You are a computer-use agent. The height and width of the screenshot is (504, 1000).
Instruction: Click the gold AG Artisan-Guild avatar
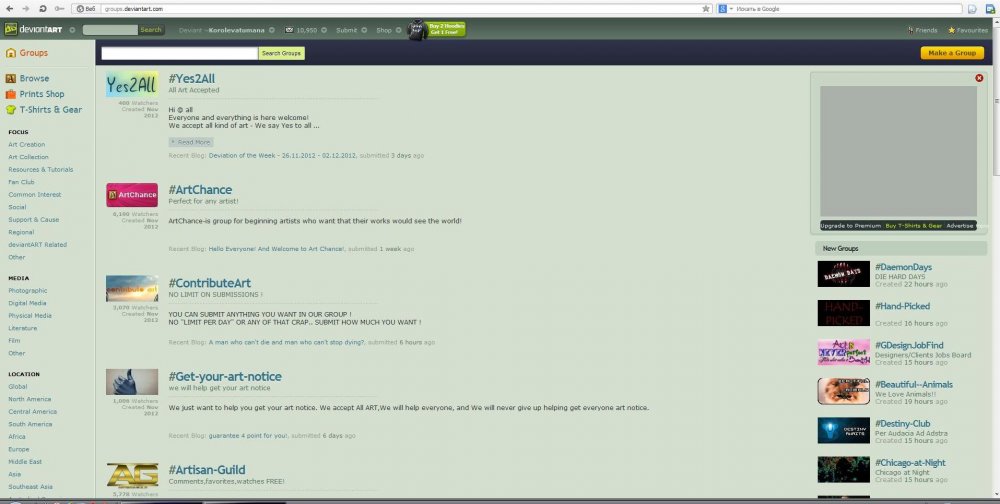pos(132,475)
